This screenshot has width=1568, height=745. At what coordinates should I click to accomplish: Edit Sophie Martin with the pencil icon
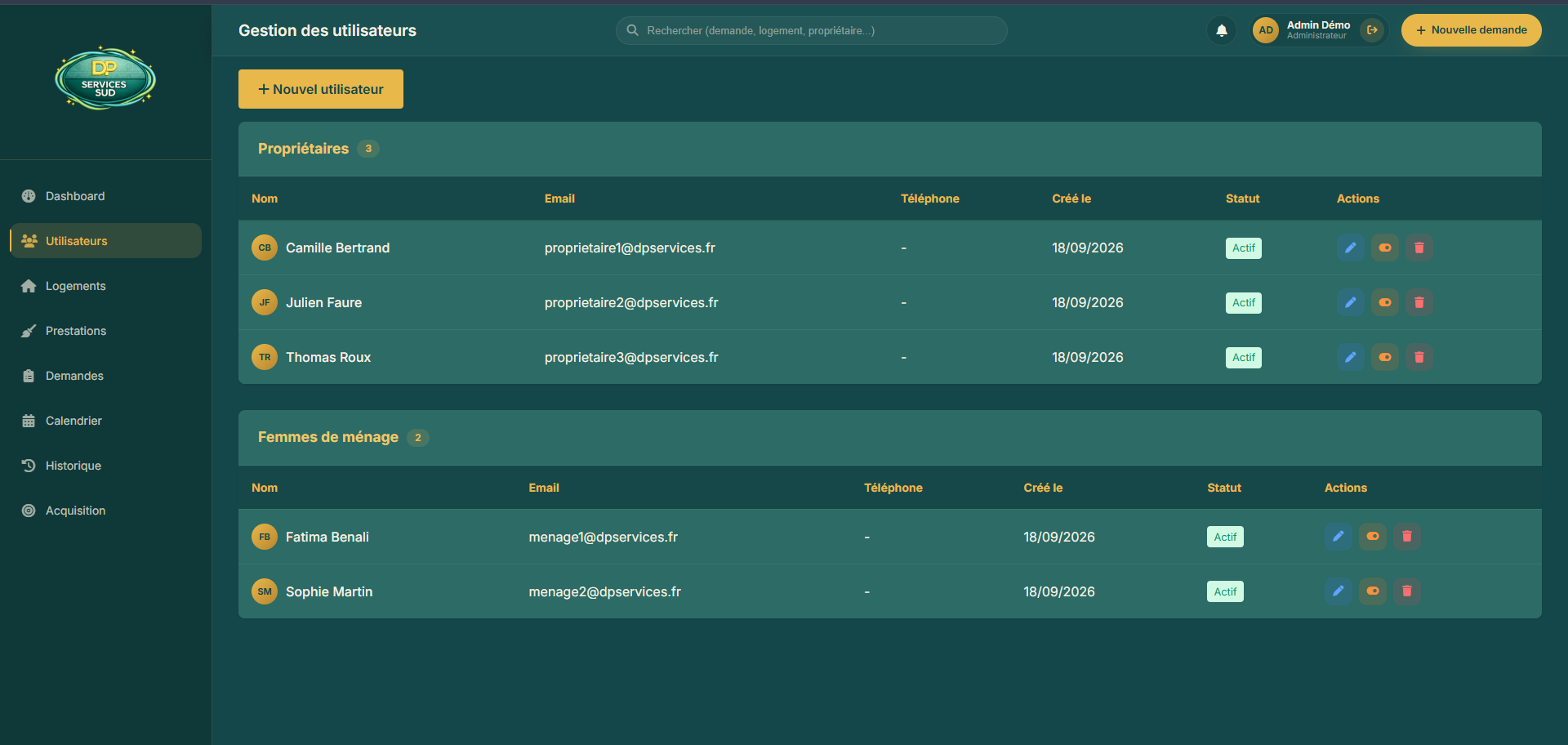1339,591
